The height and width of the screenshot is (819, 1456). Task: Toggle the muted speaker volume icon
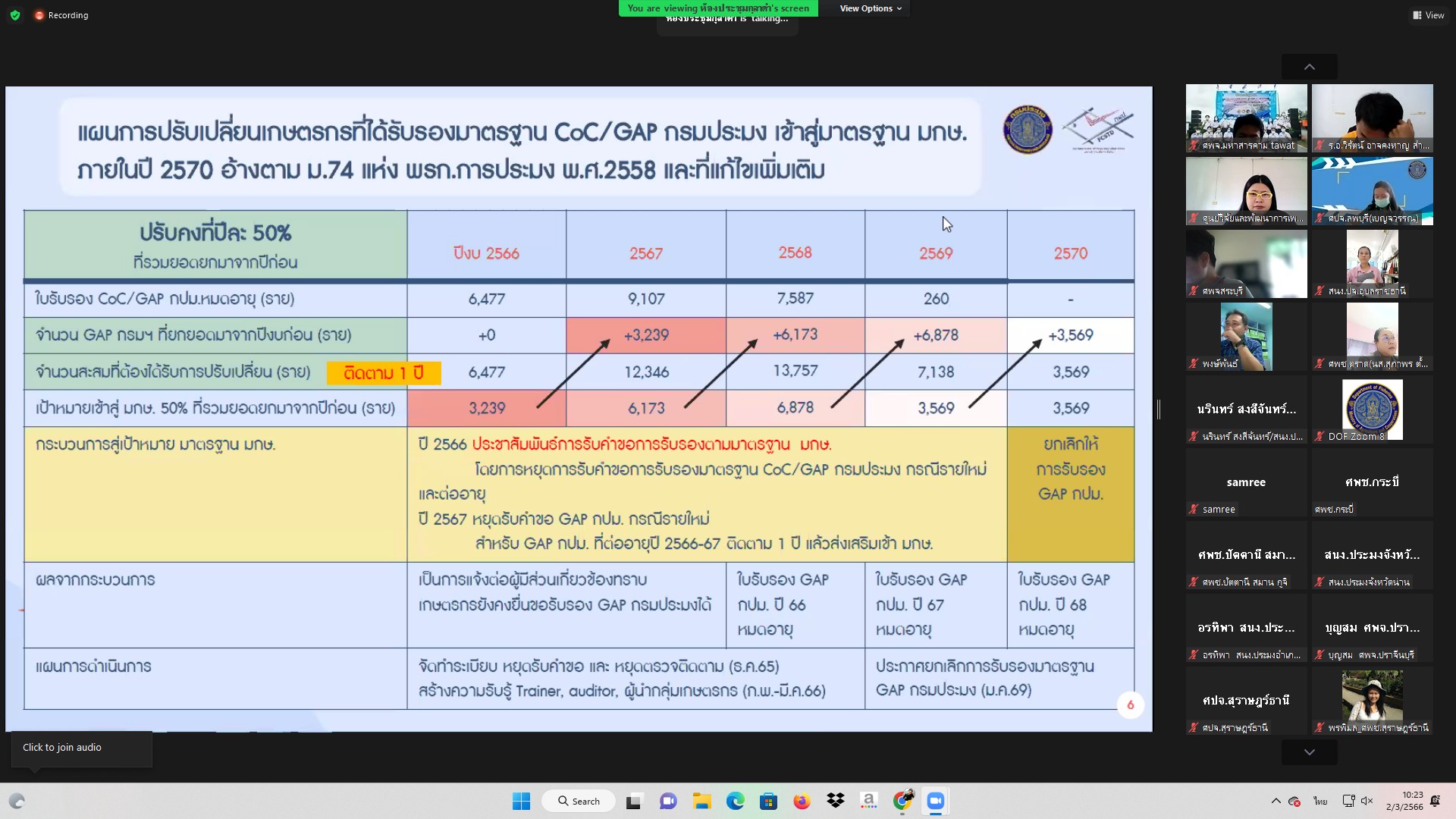(x=1367, y=801)
